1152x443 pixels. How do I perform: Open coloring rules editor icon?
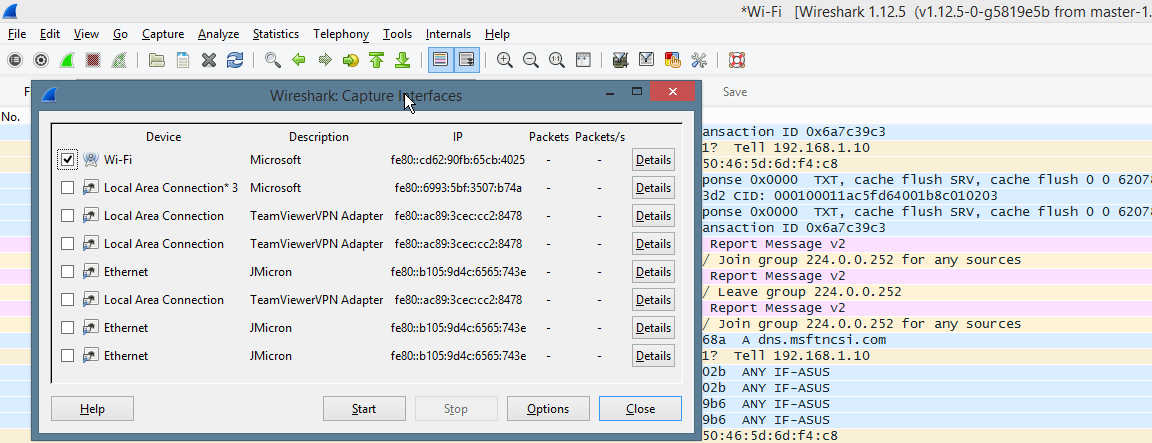click(672, 60)
